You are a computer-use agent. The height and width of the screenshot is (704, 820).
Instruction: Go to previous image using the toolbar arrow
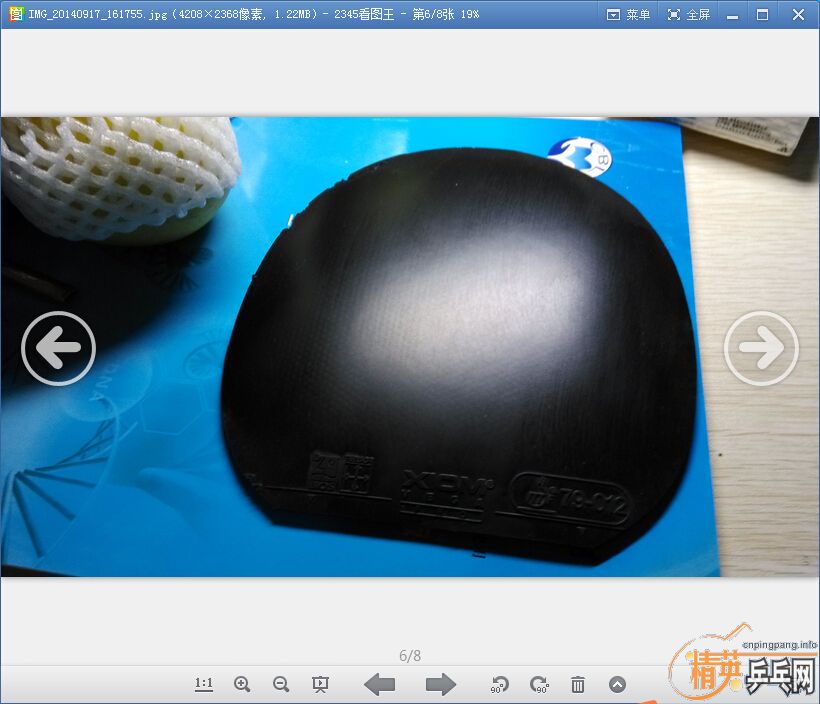(379, 684)
